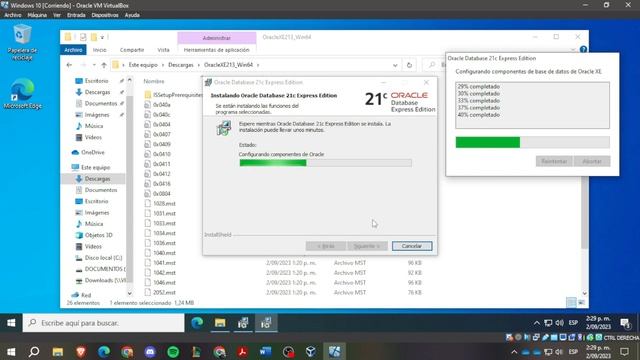Screen dimensions: 640x360
Task: Click the Atrás button in installer
Action: [x=325, y=246]
